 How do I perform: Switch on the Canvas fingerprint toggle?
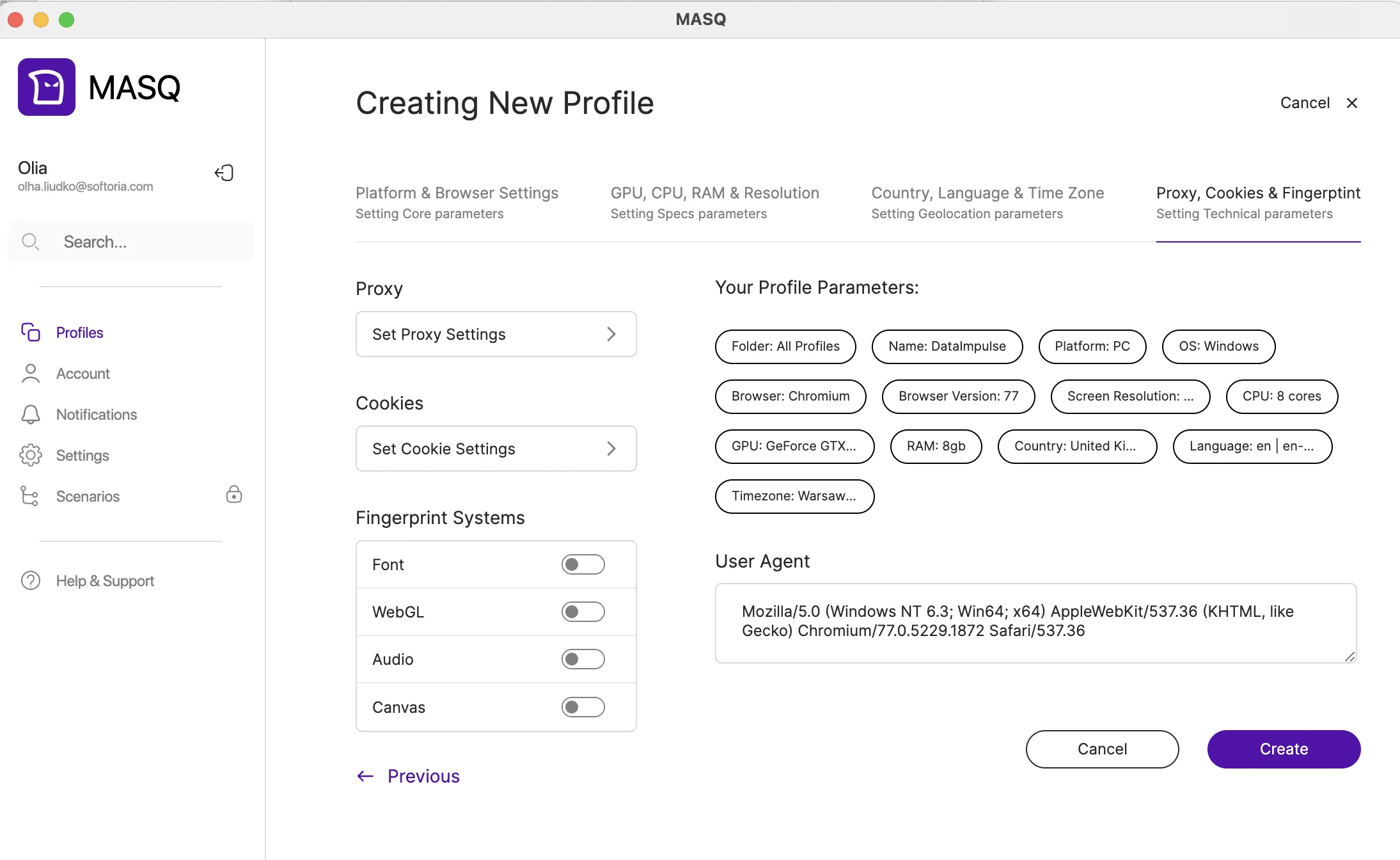click(x=583, y=707)
